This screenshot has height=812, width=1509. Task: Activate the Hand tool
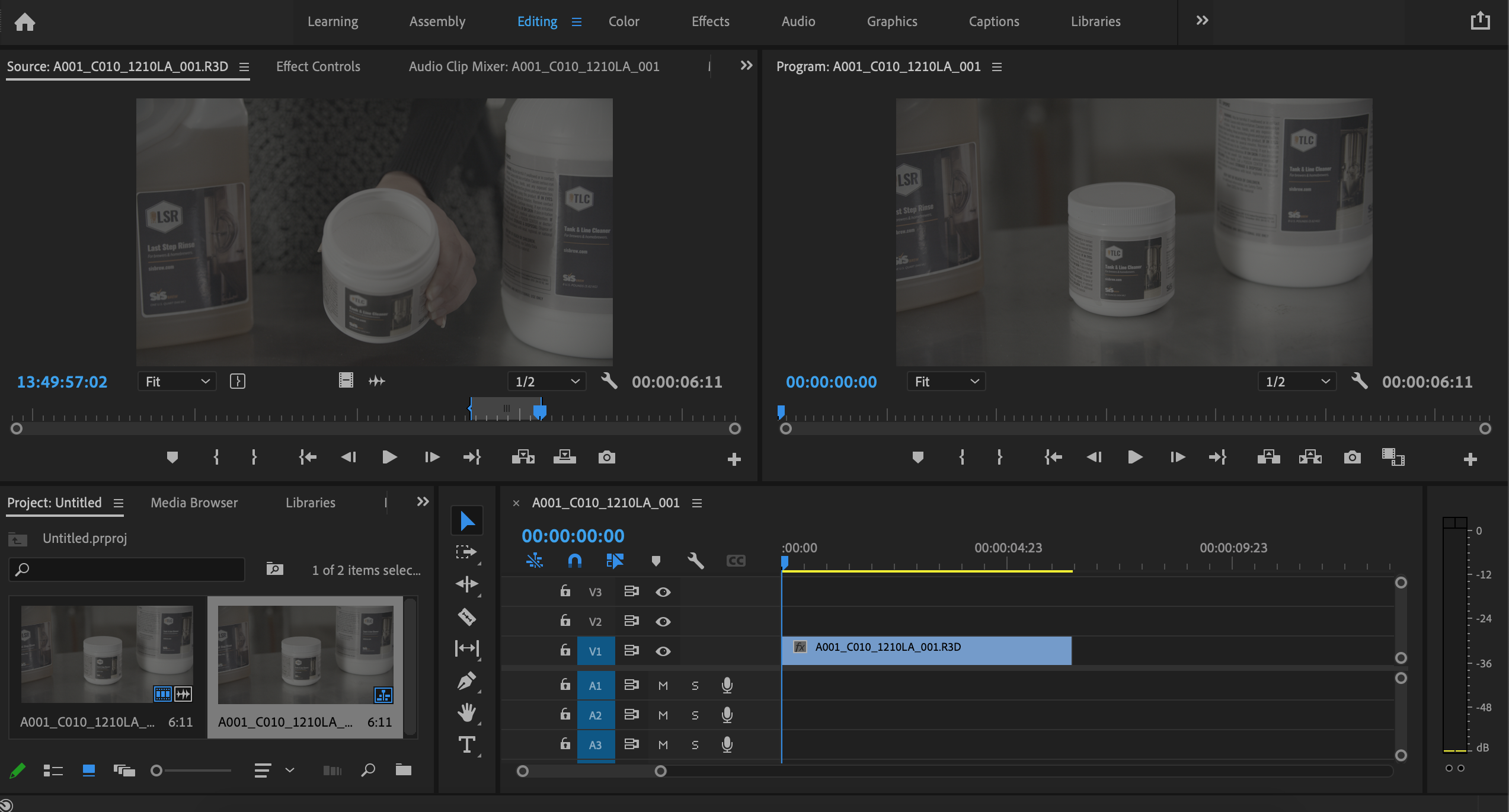point(466,712)
